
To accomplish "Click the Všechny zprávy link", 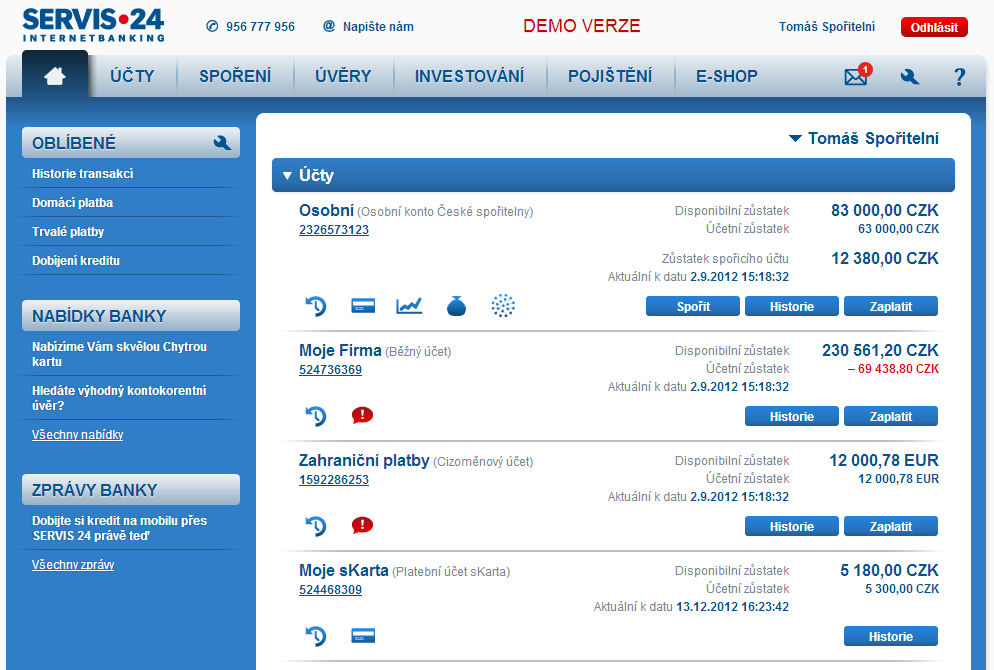I will (x=73, y=565).
